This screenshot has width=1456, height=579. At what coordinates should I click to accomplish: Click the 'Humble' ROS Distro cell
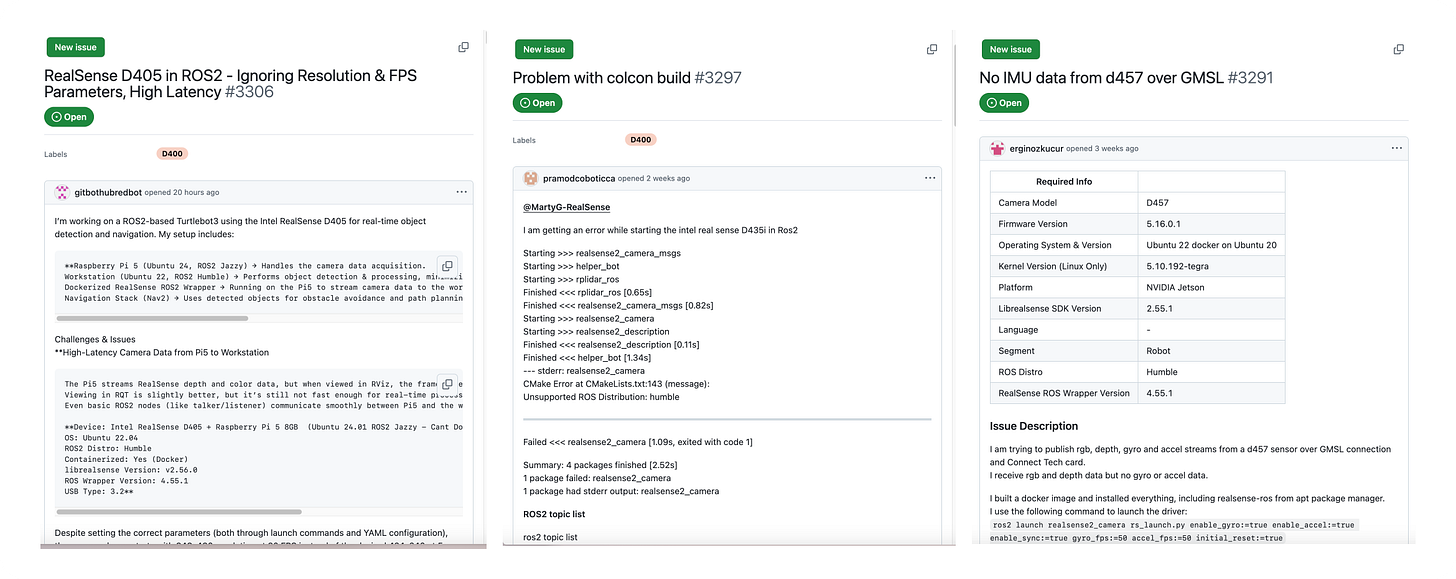coord(1211,372)
